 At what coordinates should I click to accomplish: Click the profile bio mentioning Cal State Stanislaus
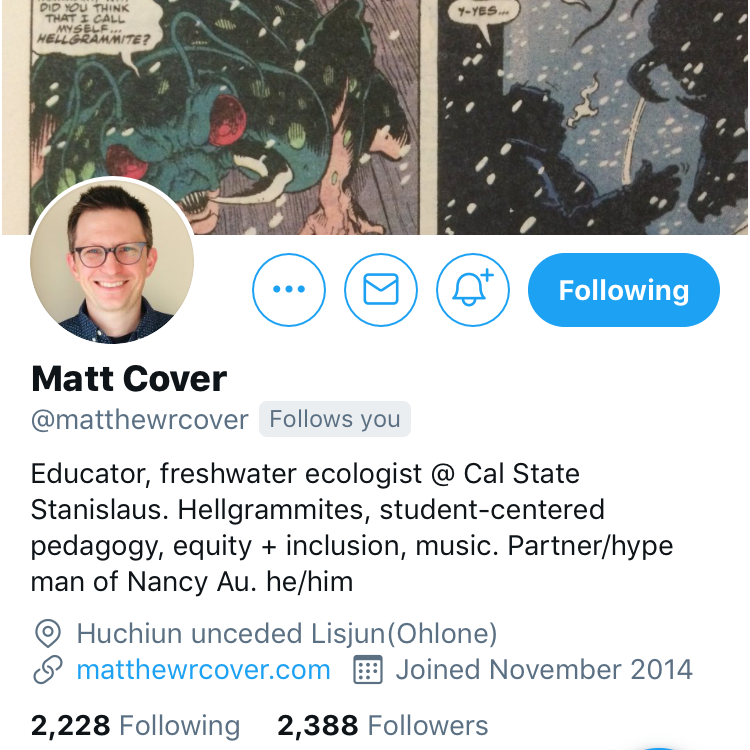pos(352,528)
